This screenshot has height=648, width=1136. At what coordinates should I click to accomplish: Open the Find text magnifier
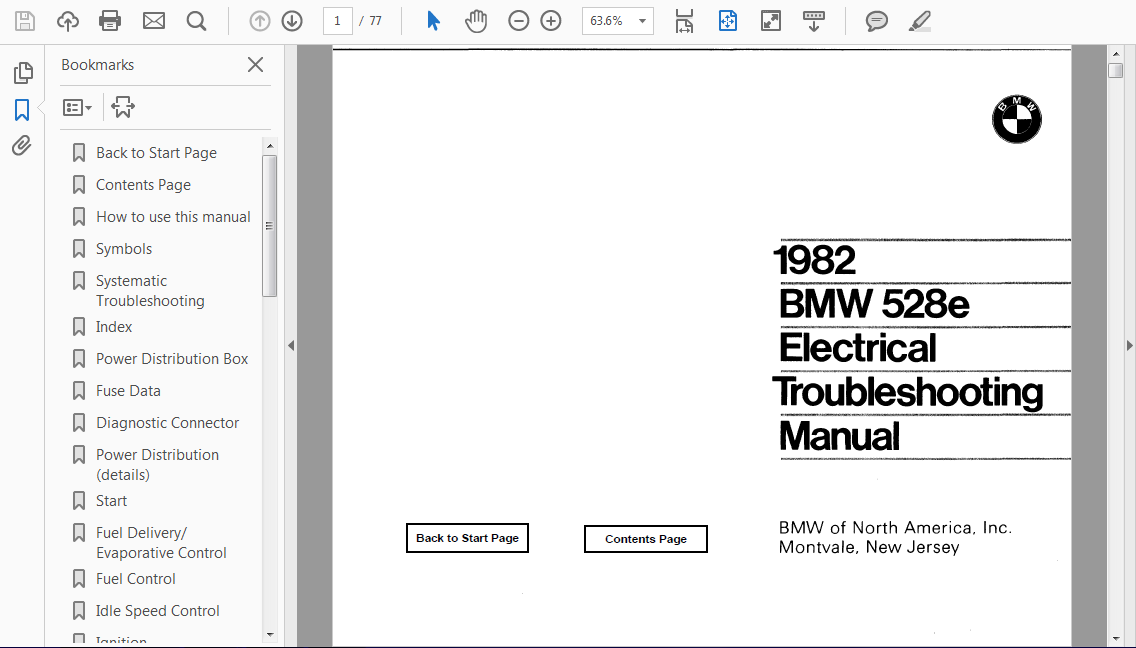[196, 21]
